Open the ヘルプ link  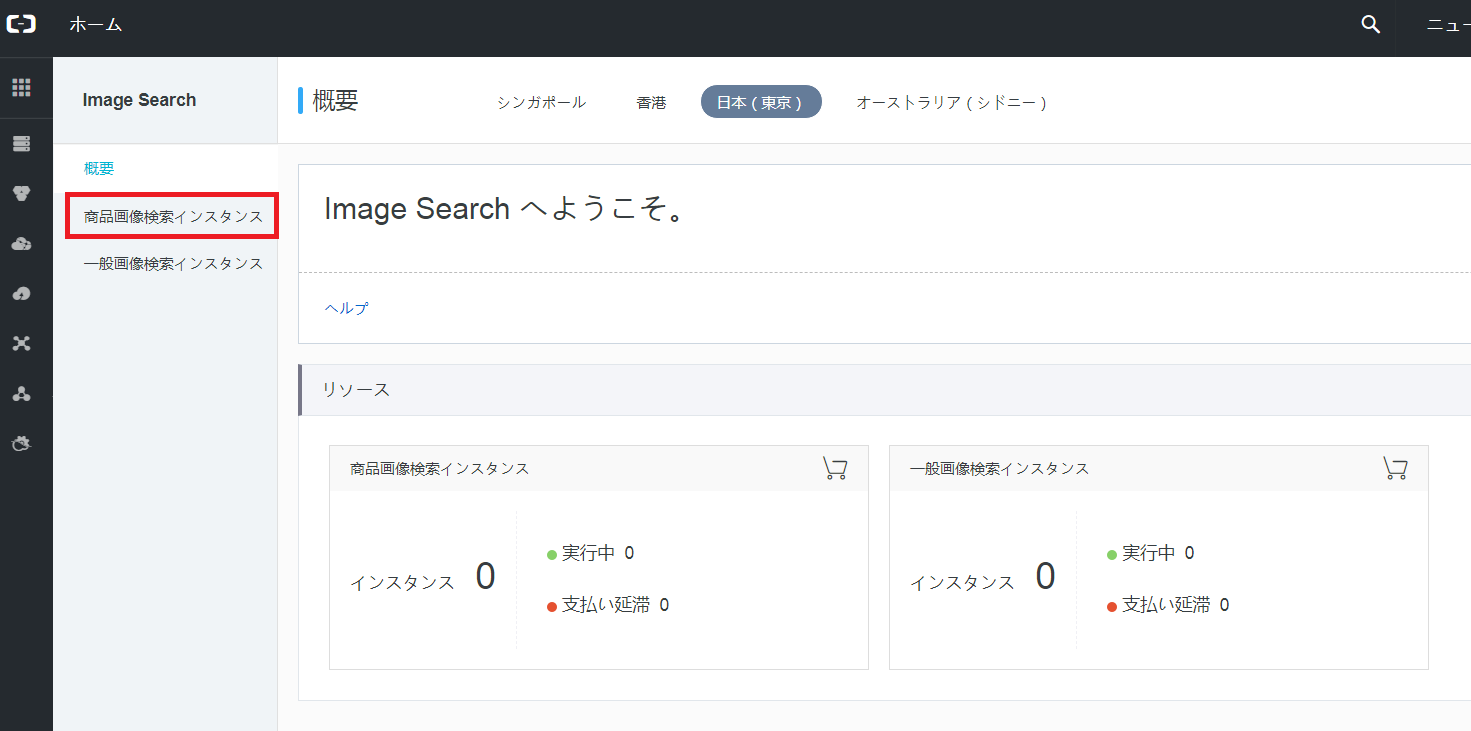[x=346, y=308]
